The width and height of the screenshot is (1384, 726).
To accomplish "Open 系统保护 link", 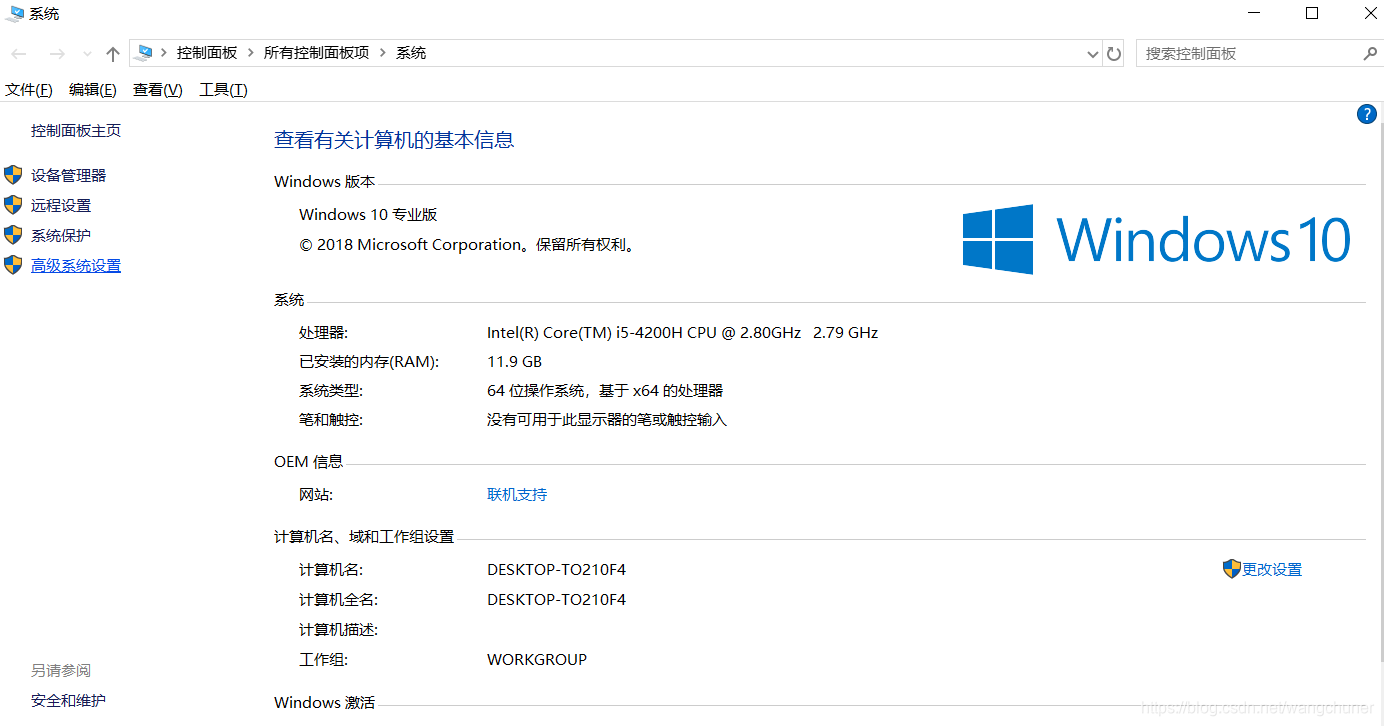I will point(61,236).
